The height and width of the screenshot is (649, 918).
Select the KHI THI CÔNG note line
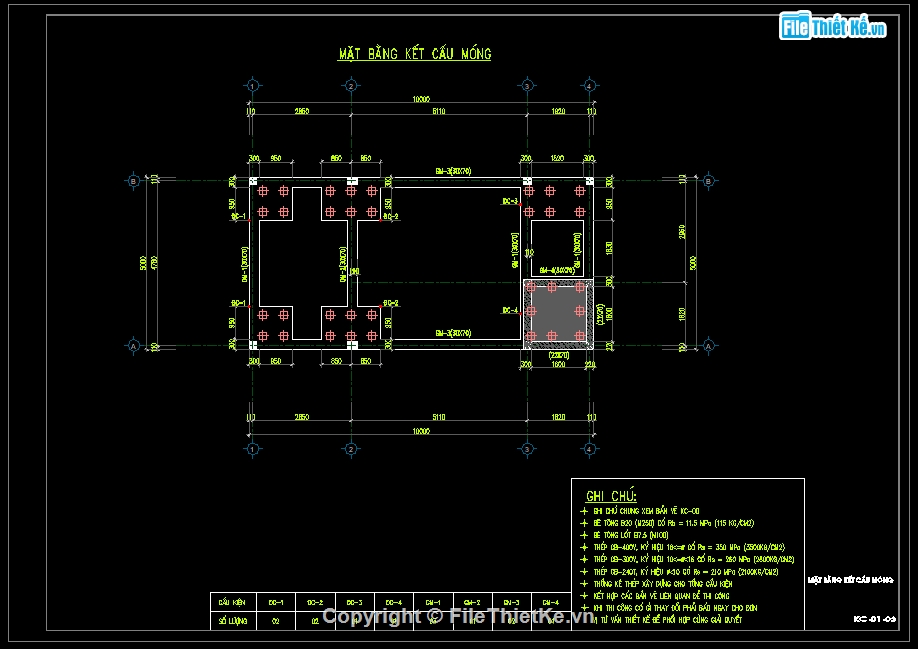point(675,608)
